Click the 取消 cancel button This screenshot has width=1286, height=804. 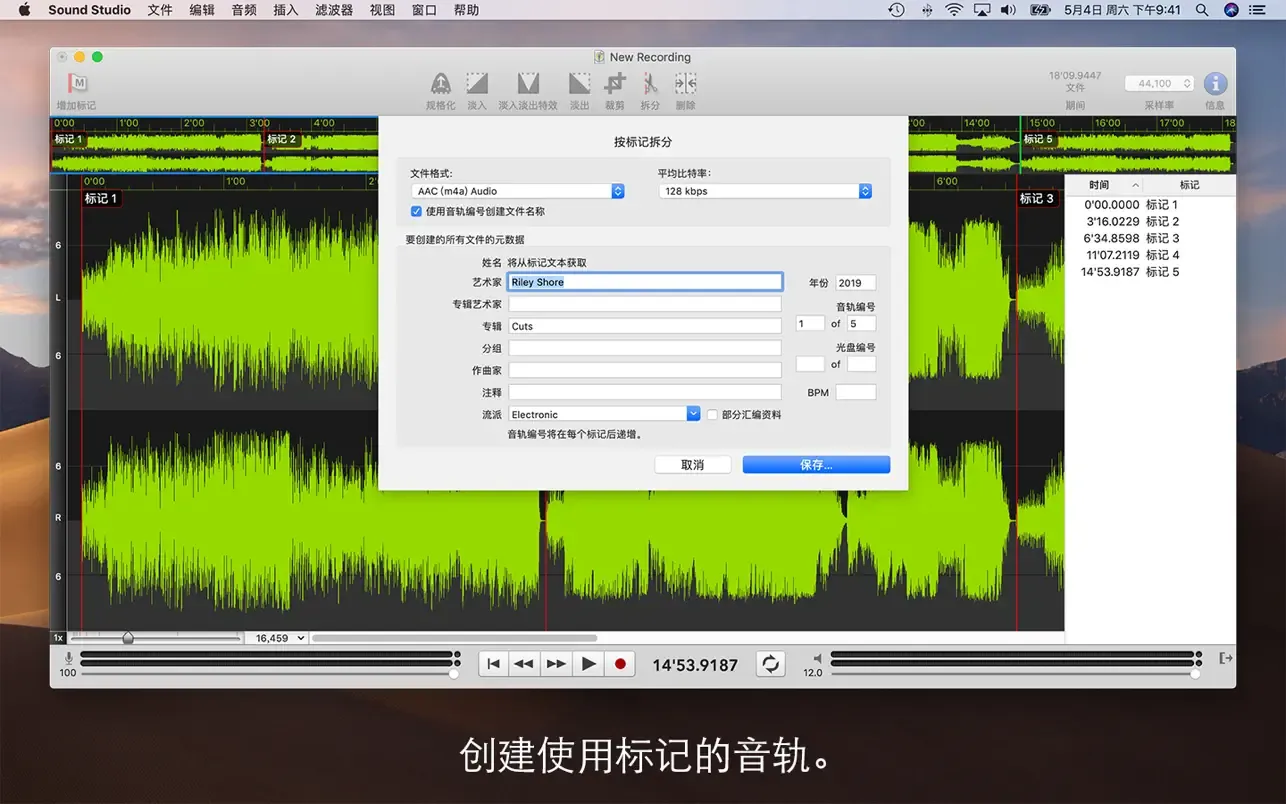pyautogui.click(x=692, y=465)
